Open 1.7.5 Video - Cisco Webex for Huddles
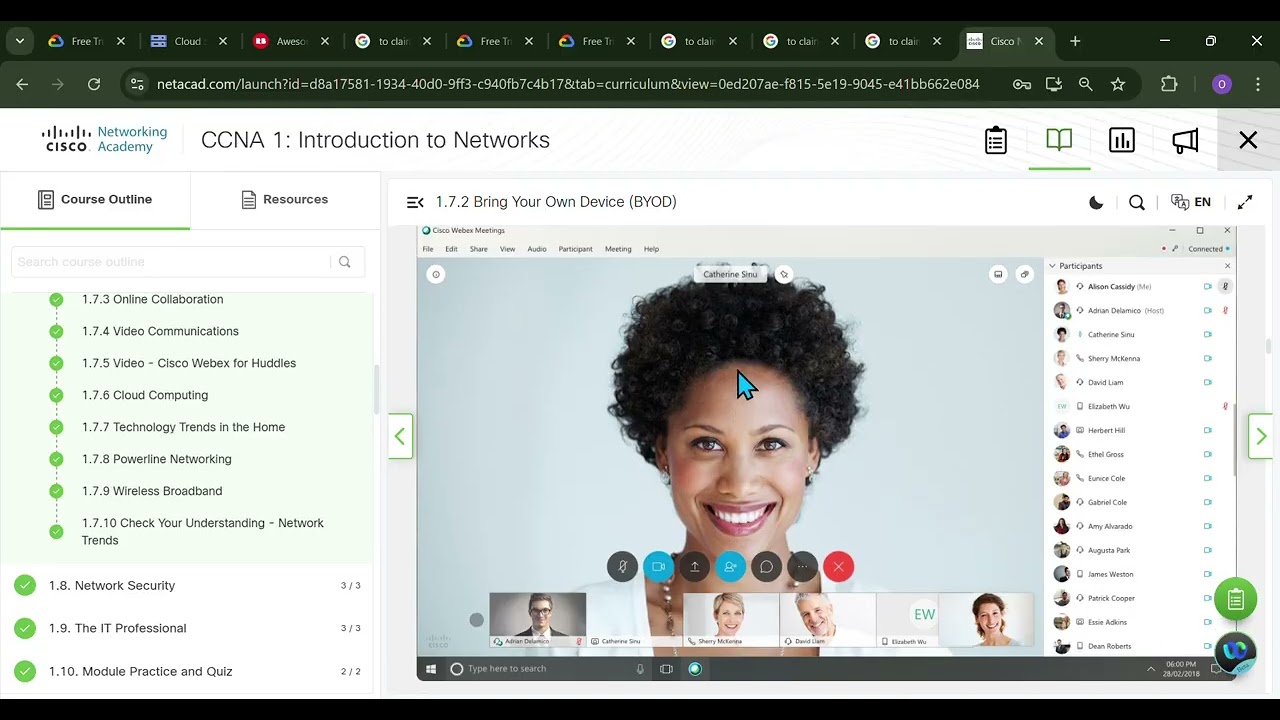Image resolution: width=1280 pixels, height=720 pixels. (189, 363)
